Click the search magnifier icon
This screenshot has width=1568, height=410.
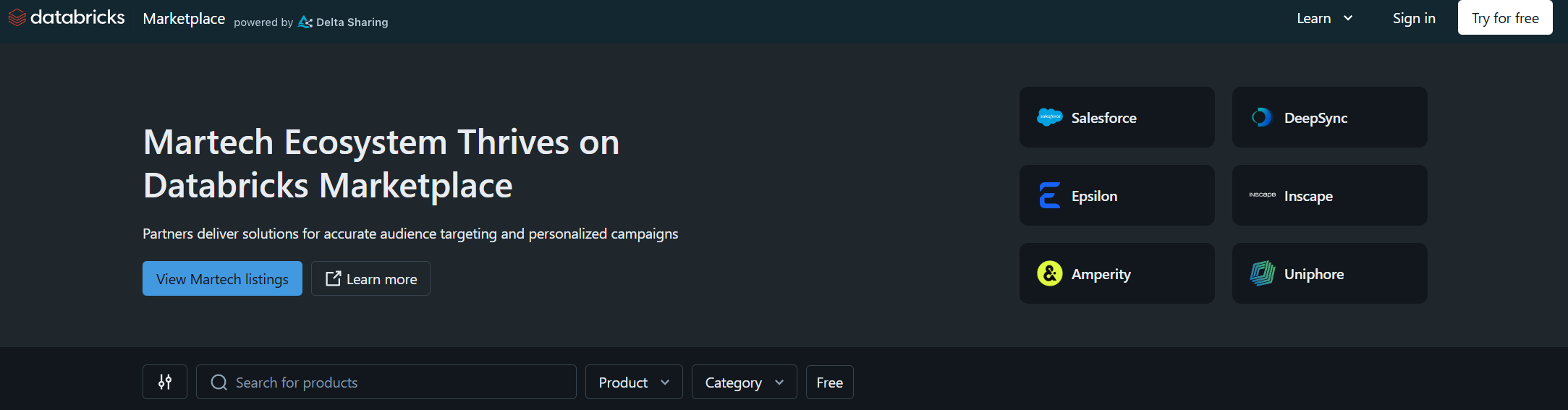click(x=219, y=383)
